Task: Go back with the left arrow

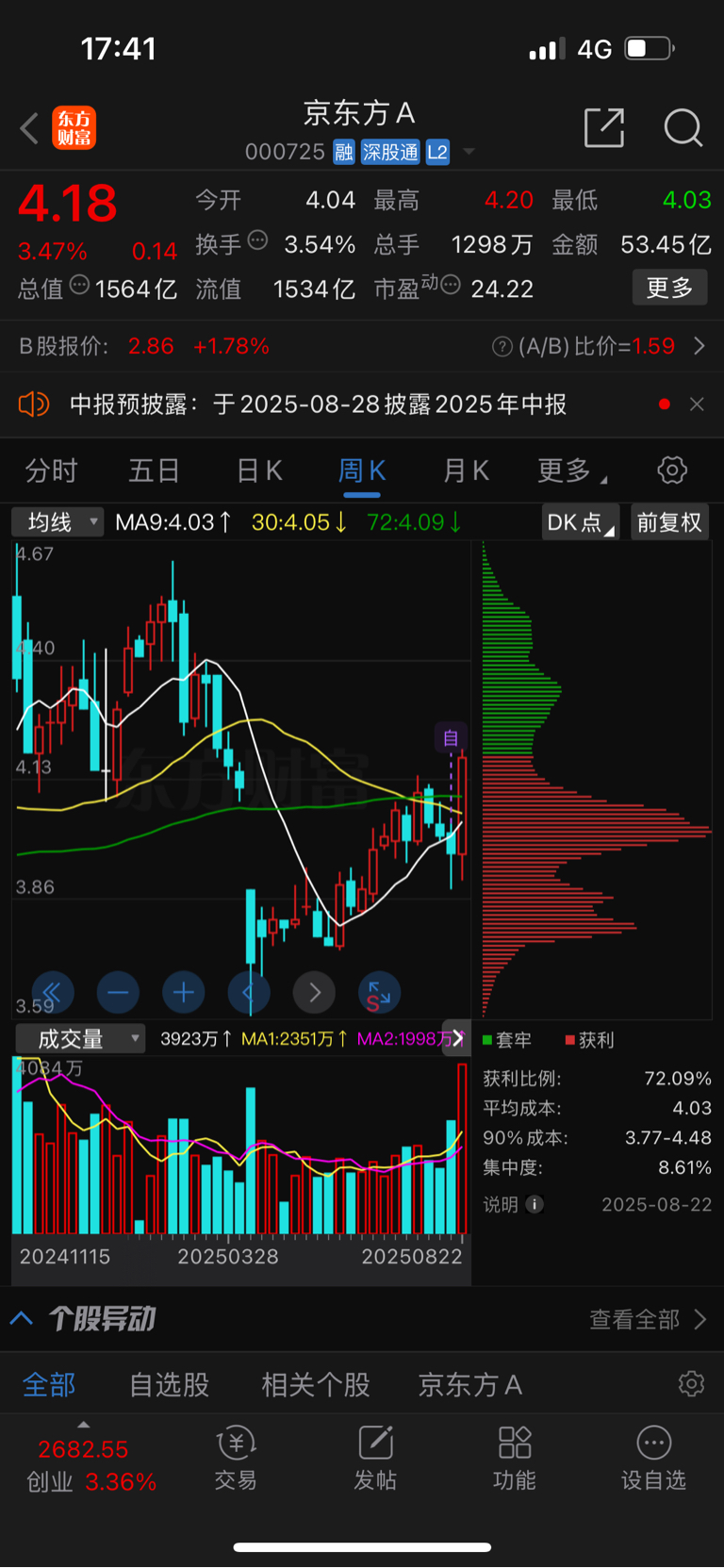Action: [x=29, y=128]
